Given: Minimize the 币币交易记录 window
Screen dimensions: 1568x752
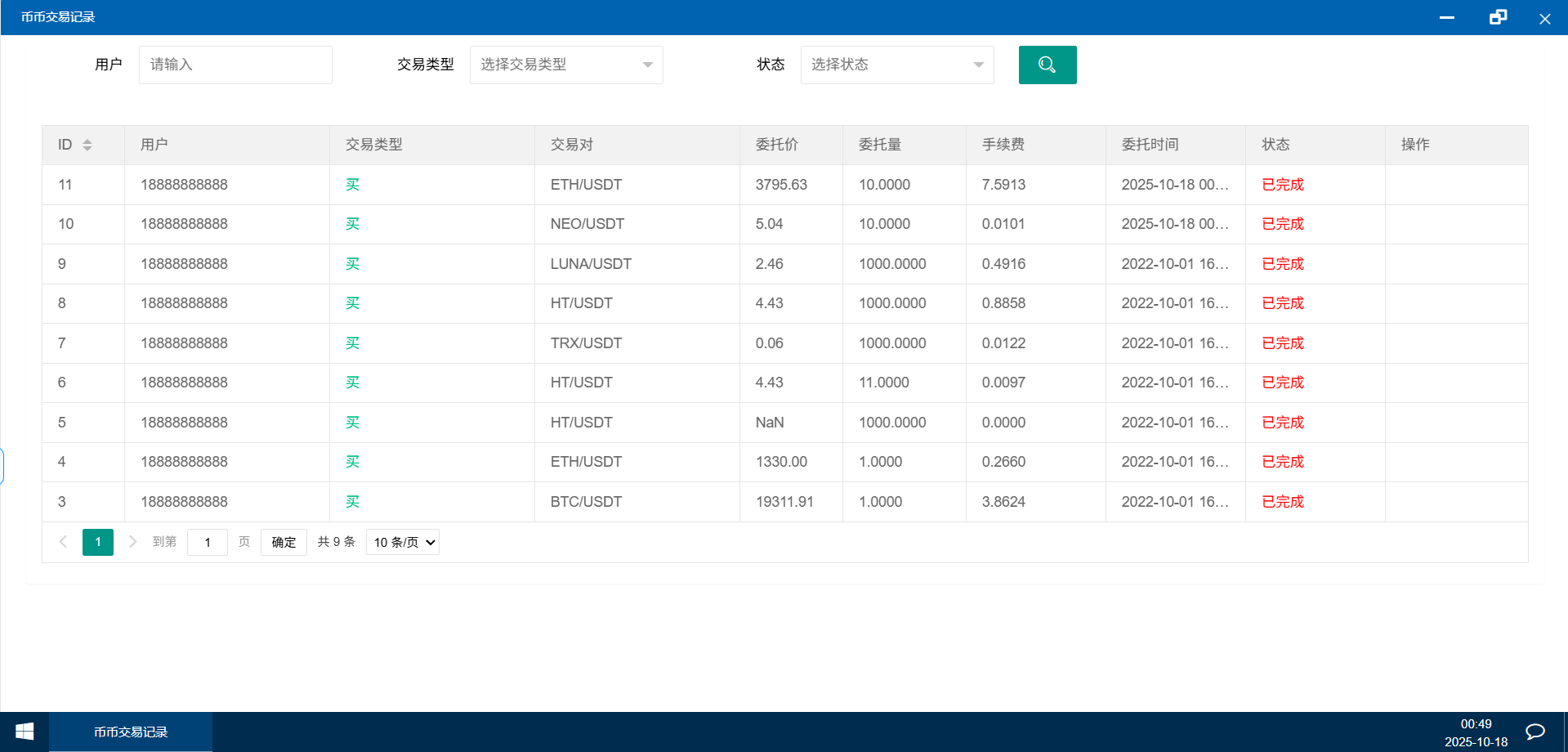Looking at the screenshot, I should tap(1446, 17).
